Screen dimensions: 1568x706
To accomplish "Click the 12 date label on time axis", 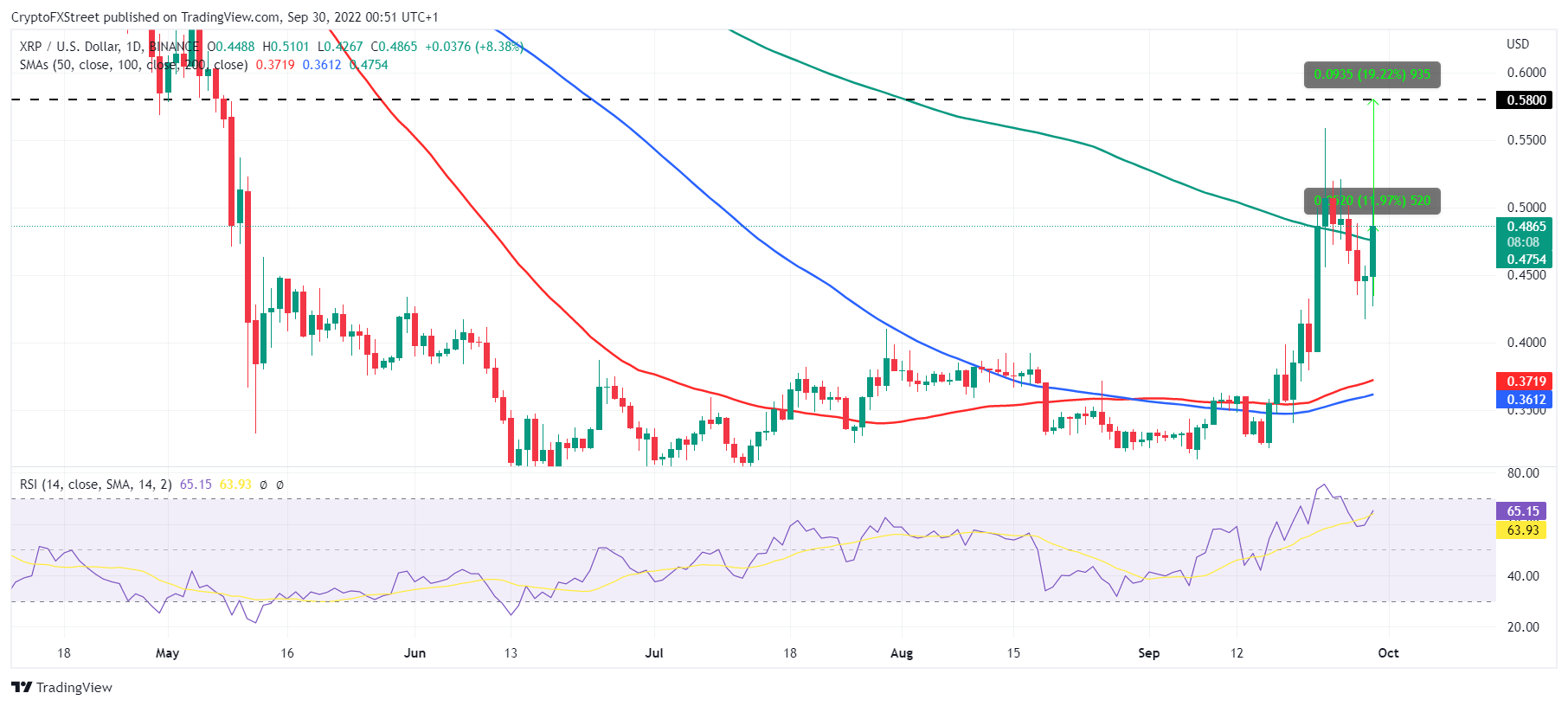I will coord(1237,653).
